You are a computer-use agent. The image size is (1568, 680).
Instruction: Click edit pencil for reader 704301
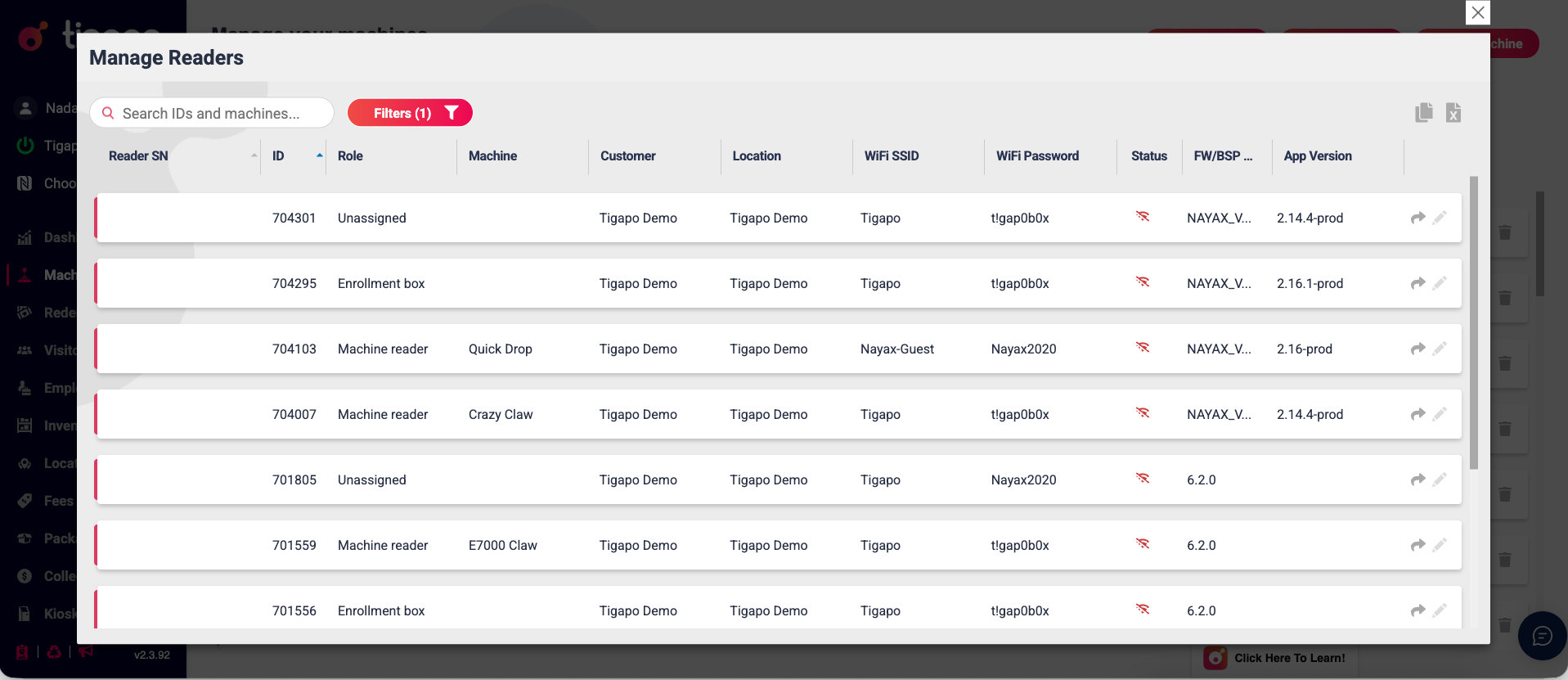[x=1440, y=218]
